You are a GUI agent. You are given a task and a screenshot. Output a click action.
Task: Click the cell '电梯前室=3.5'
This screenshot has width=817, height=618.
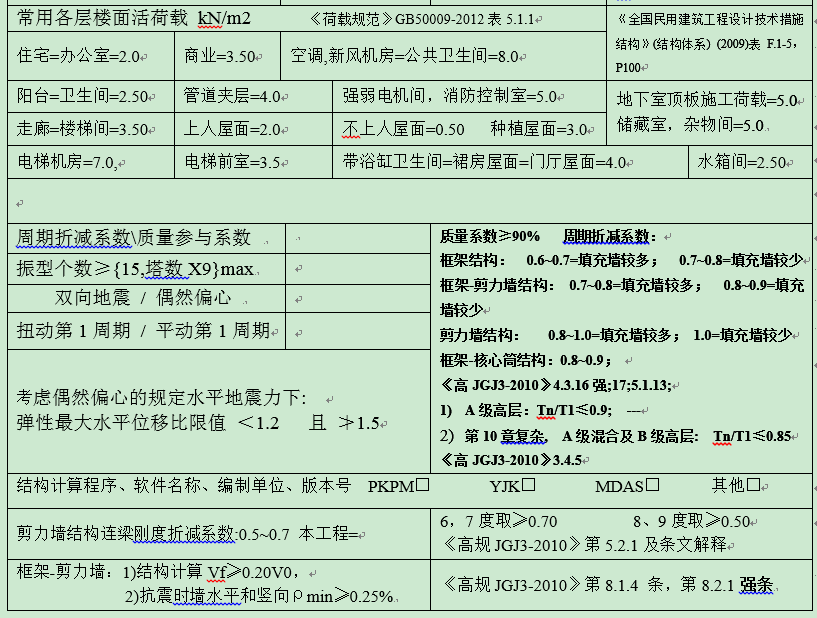tap(253, 162)
